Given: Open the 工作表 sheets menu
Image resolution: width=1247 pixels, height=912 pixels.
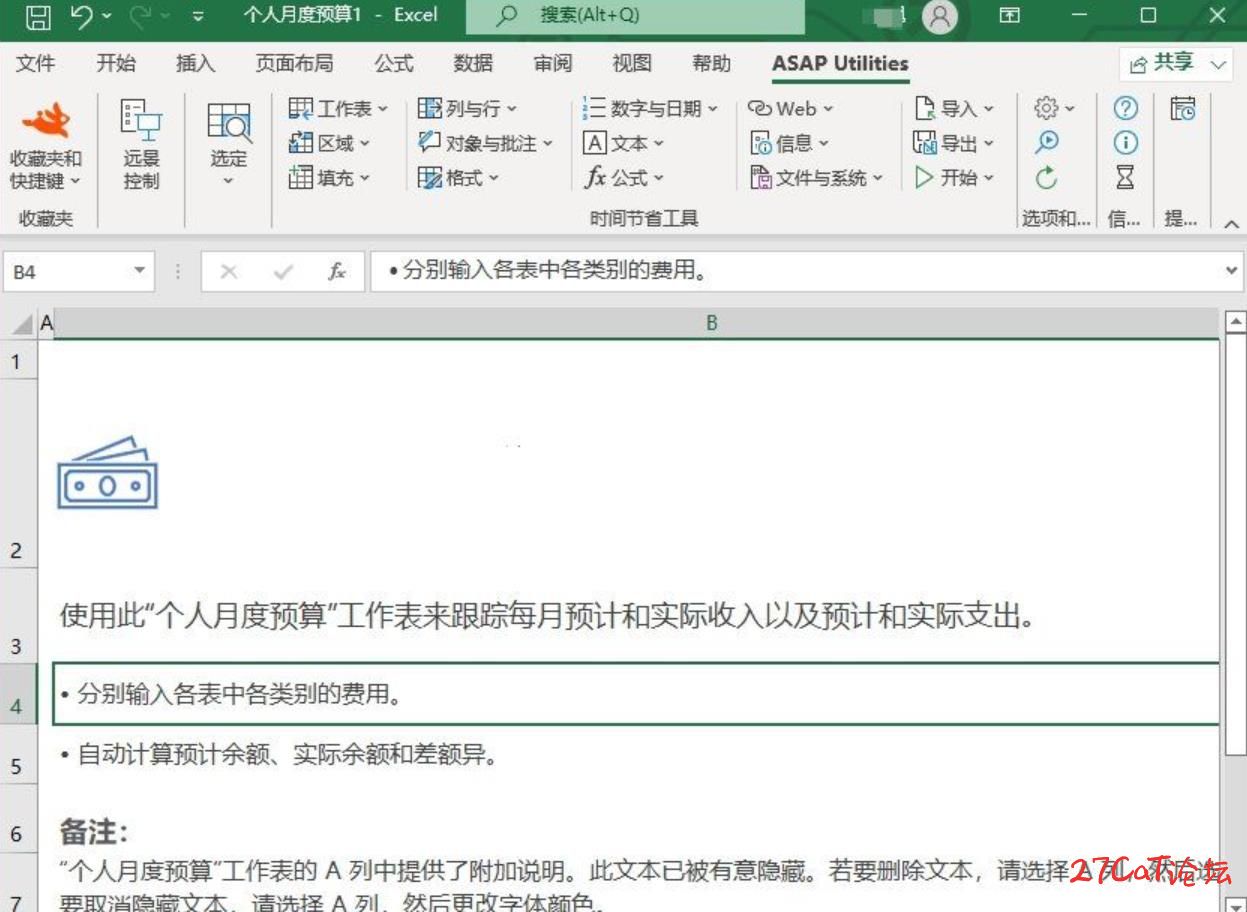Looking at the screenshot, I should (x=337, y=108).
